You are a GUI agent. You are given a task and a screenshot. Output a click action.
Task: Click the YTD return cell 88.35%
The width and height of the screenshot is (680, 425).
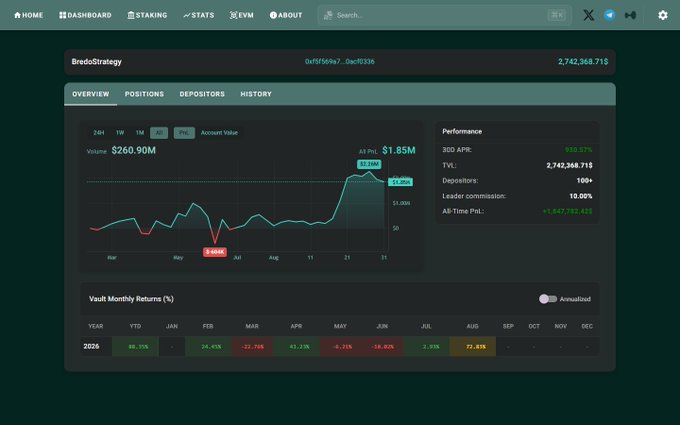[135, 347]
